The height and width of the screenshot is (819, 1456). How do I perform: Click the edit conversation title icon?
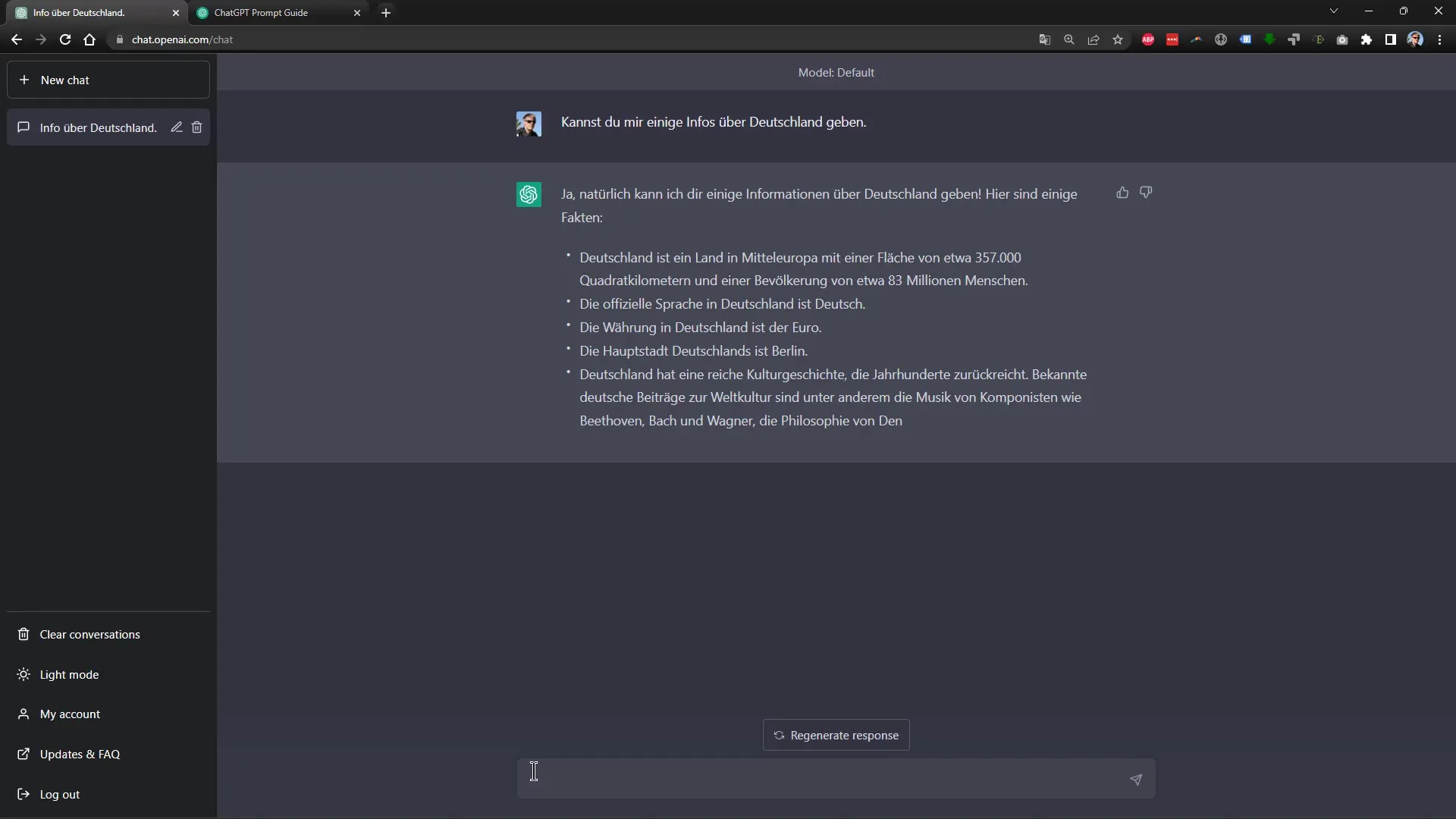(175, 127)
